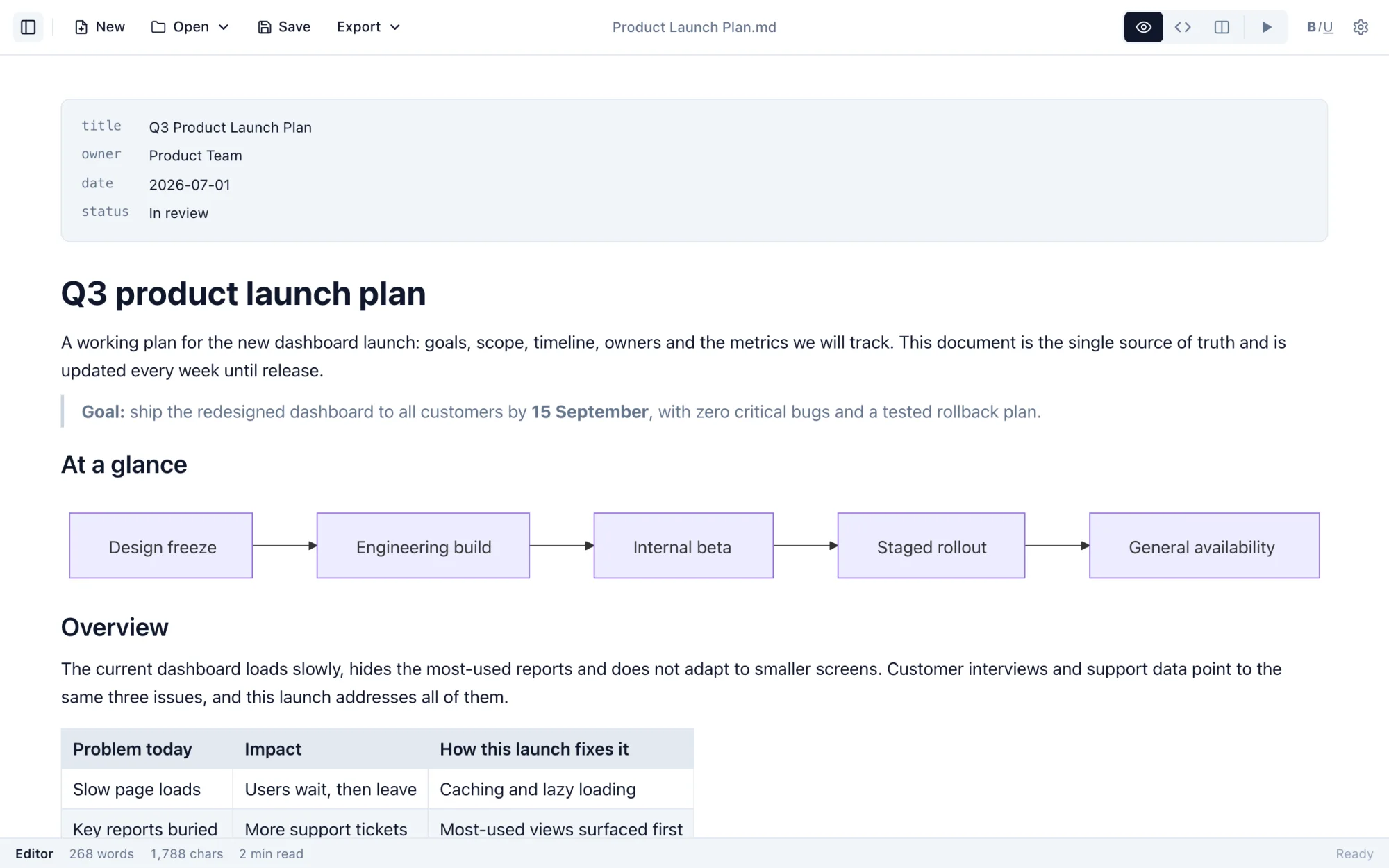Expand the Export dropdown menu
Viewport: 1389px width, 868px height.
368,27
